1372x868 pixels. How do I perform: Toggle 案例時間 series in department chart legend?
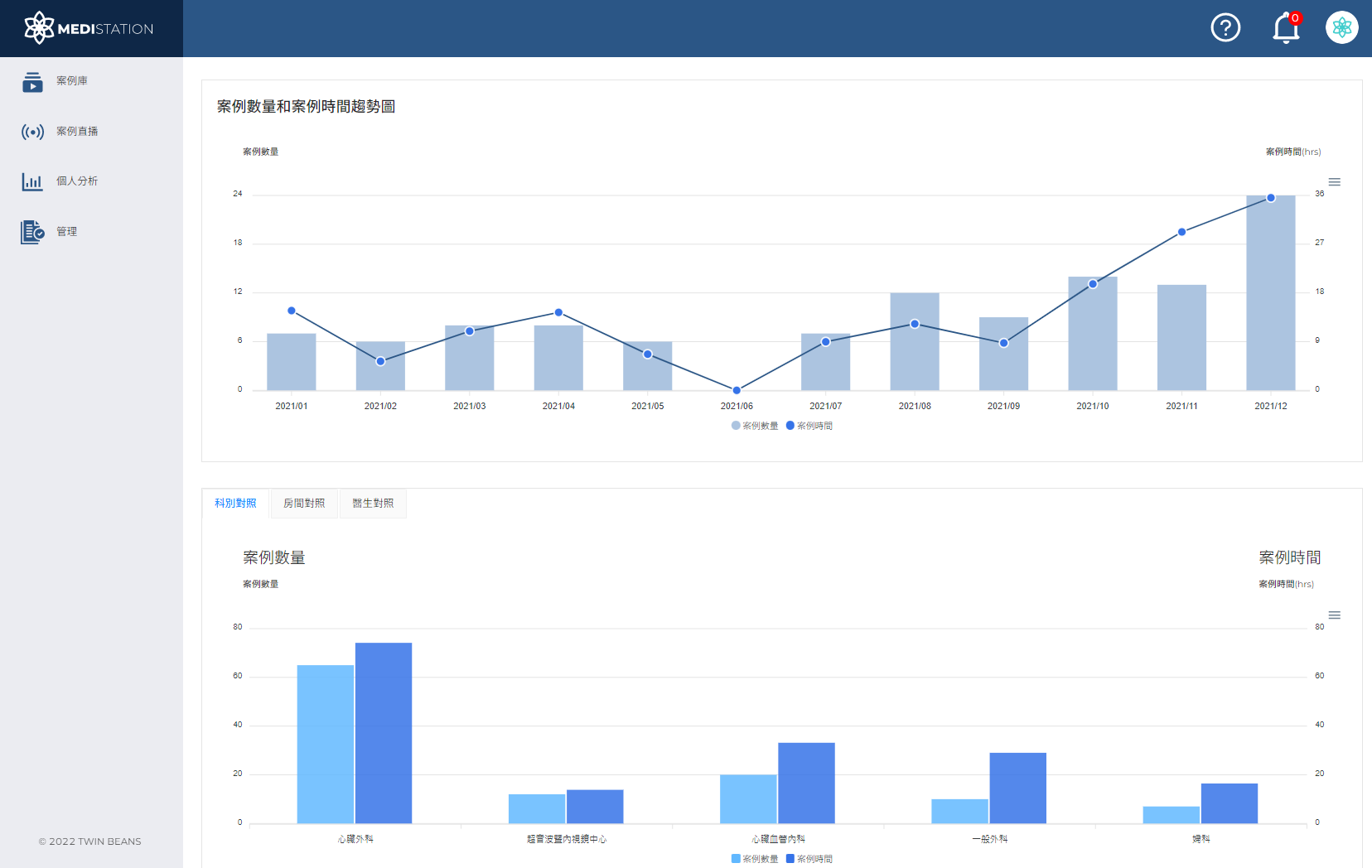(x=809, y=859)
